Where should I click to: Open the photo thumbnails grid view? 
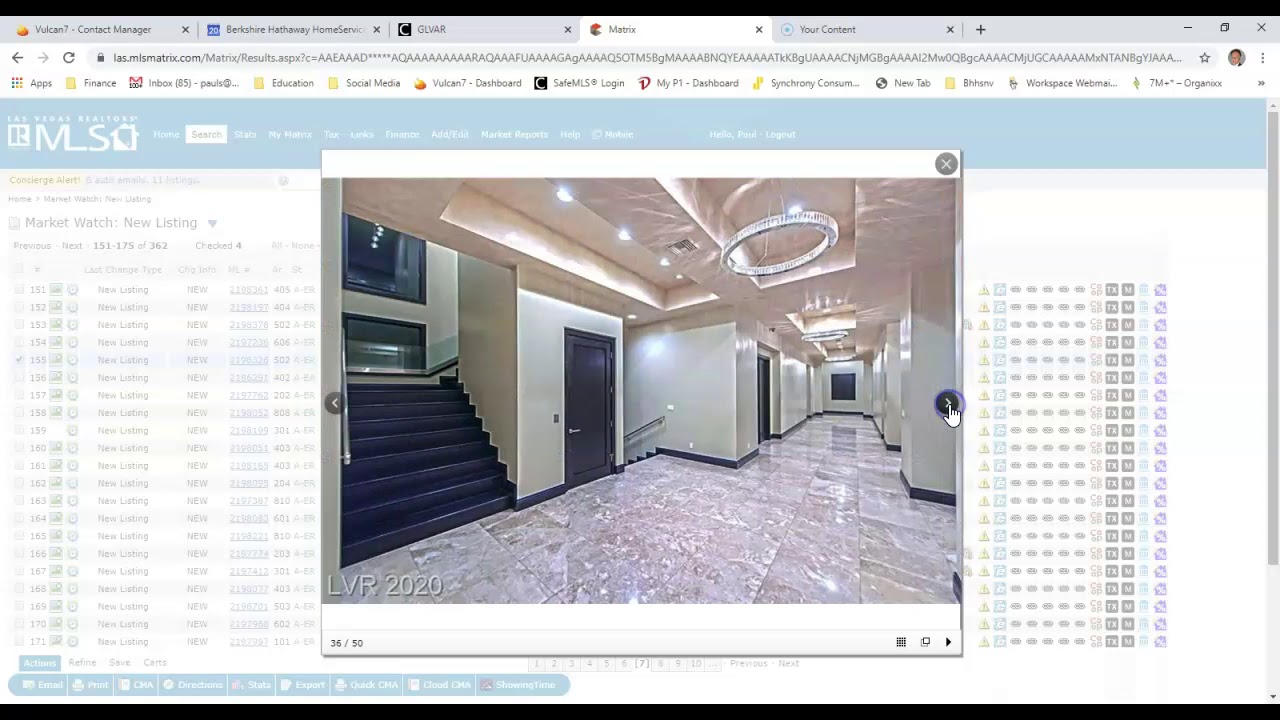(901, 642)
